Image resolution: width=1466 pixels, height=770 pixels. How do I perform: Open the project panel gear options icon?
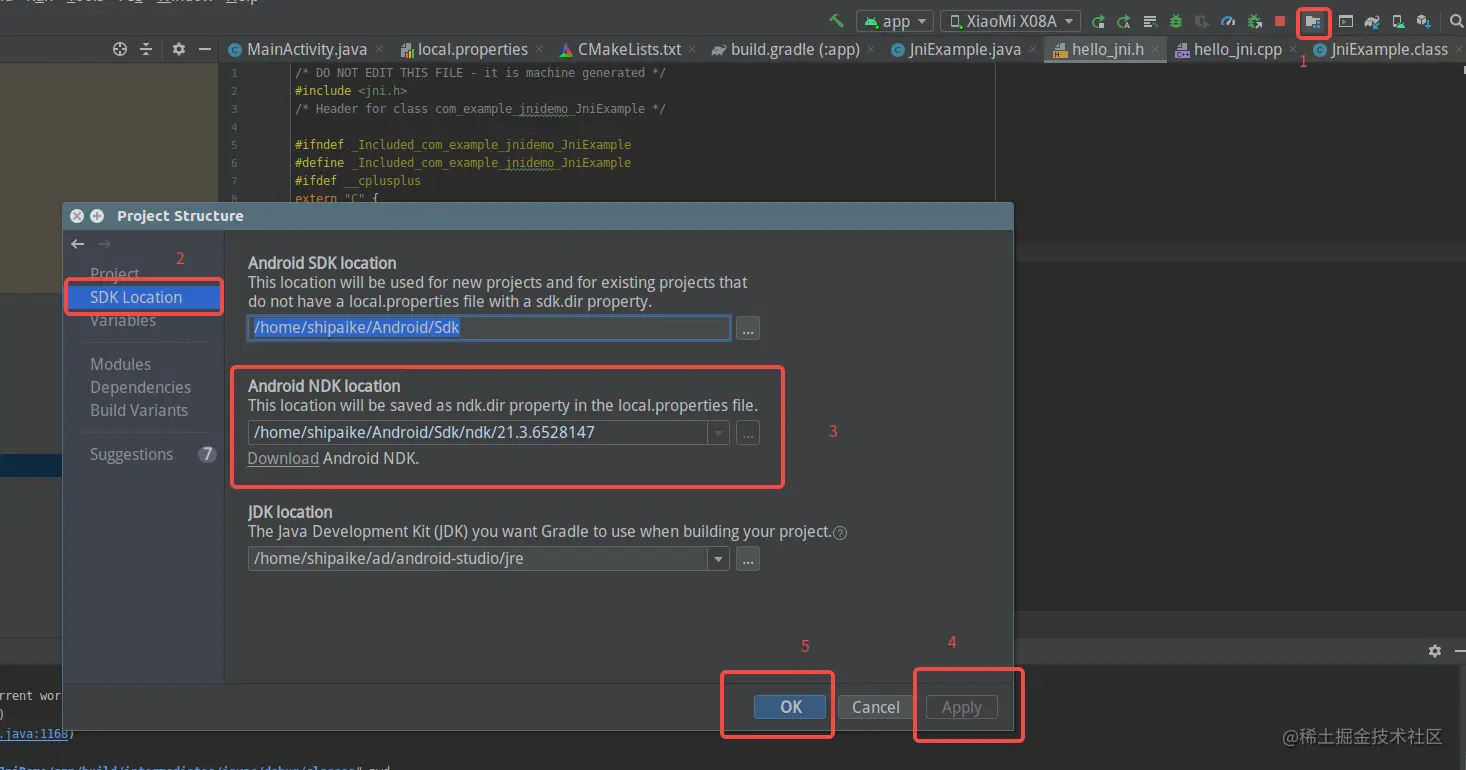click(x=179, y=49)
